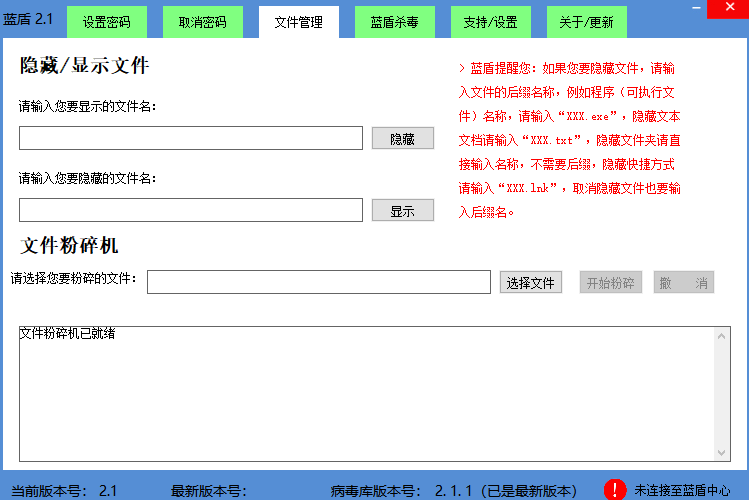Click the 撤 消 button

pyautogui.click(x=684, y=283)
